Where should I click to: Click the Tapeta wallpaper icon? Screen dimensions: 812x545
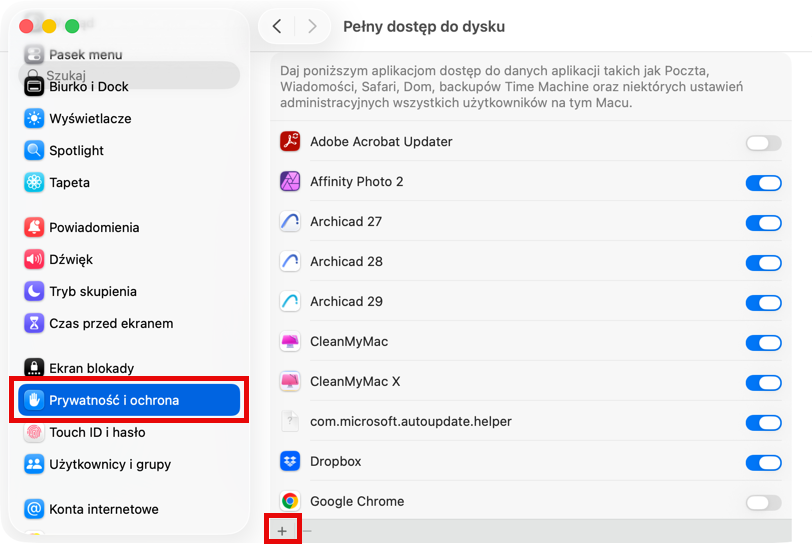(x=34, y=183)
